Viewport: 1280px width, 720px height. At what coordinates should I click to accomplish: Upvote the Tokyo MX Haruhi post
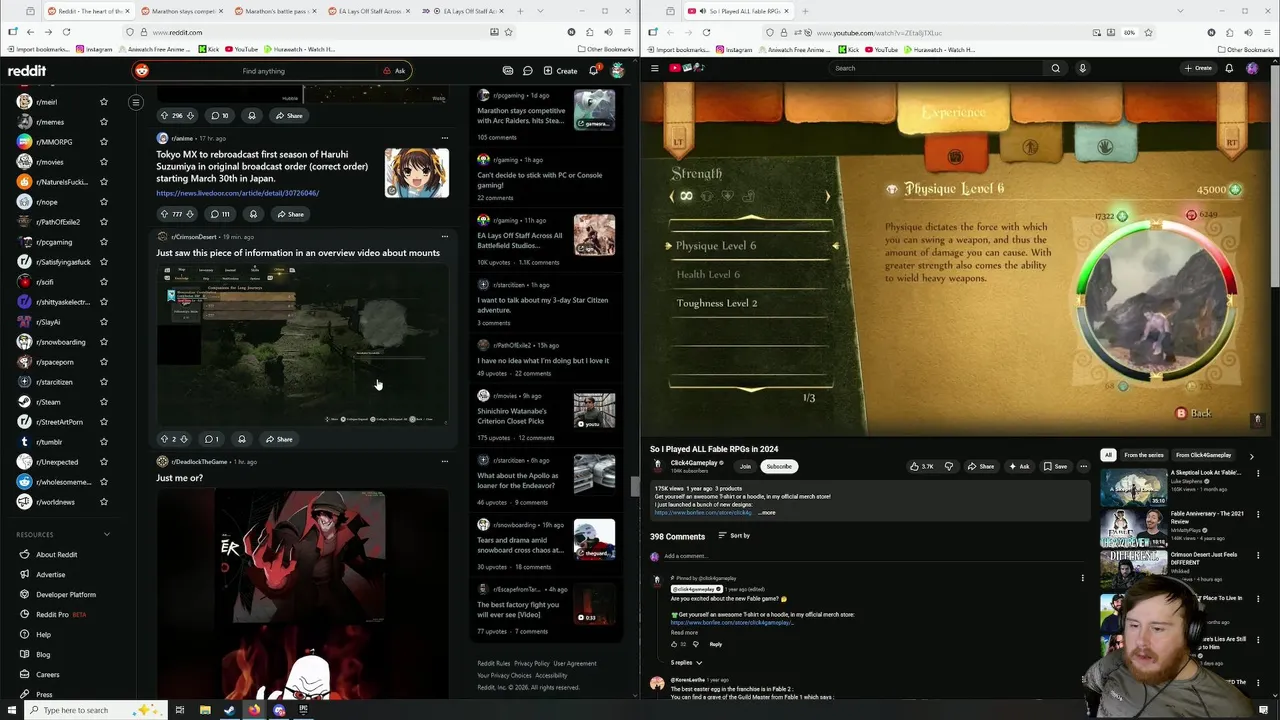pyautogui.click(x=164, y=214)
